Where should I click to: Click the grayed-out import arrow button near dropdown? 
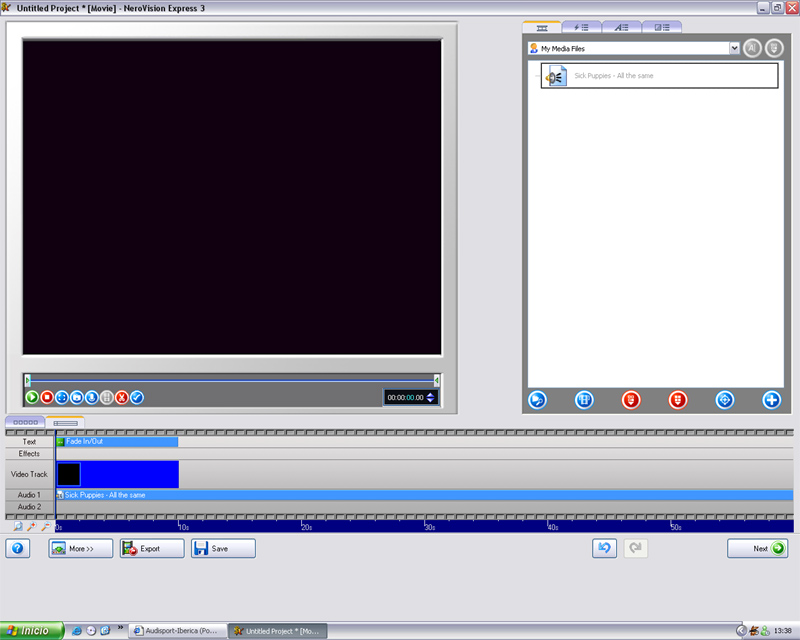pos(774,48)
